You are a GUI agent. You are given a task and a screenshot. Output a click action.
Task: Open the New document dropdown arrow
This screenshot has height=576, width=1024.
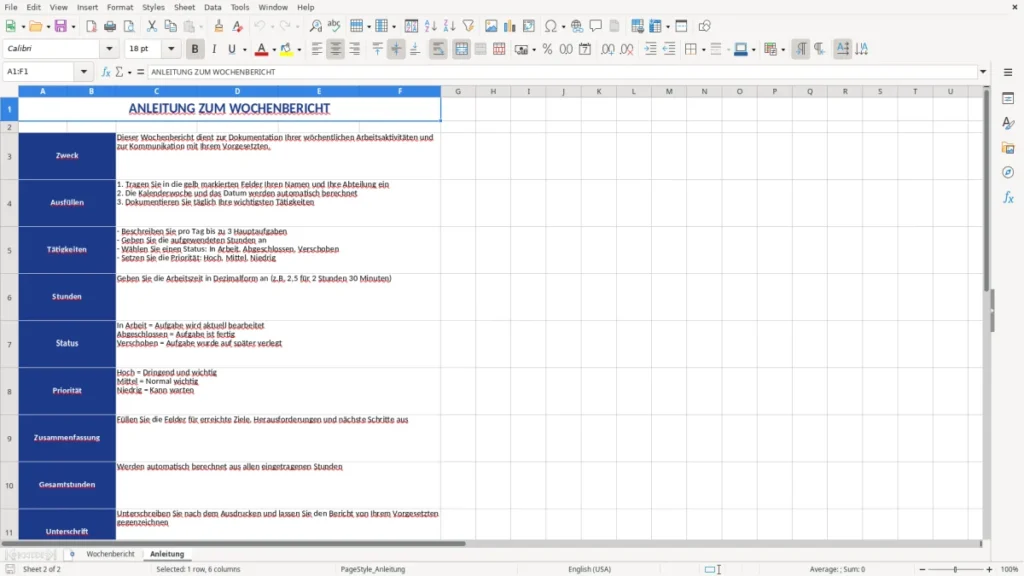(23, 27)
